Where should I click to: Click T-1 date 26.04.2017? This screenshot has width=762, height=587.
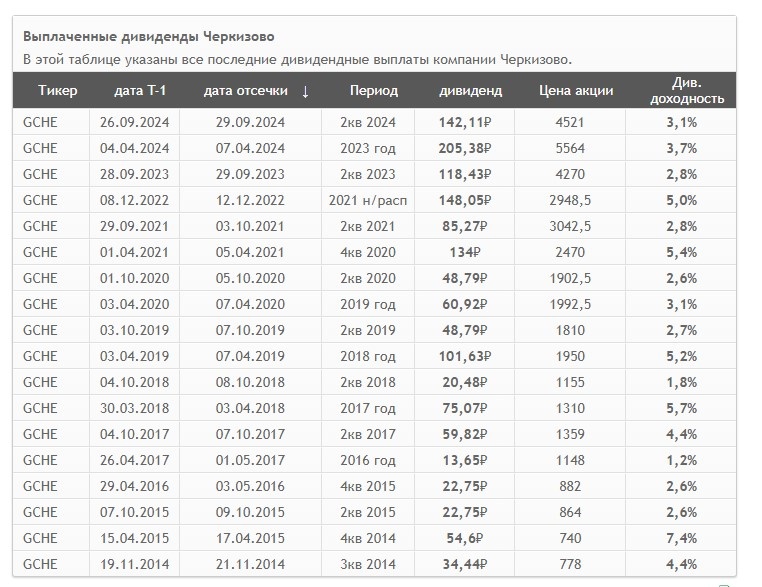[x=135, y=460]
